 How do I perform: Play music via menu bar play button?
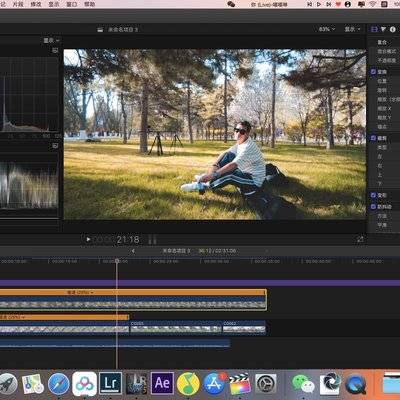319,4
